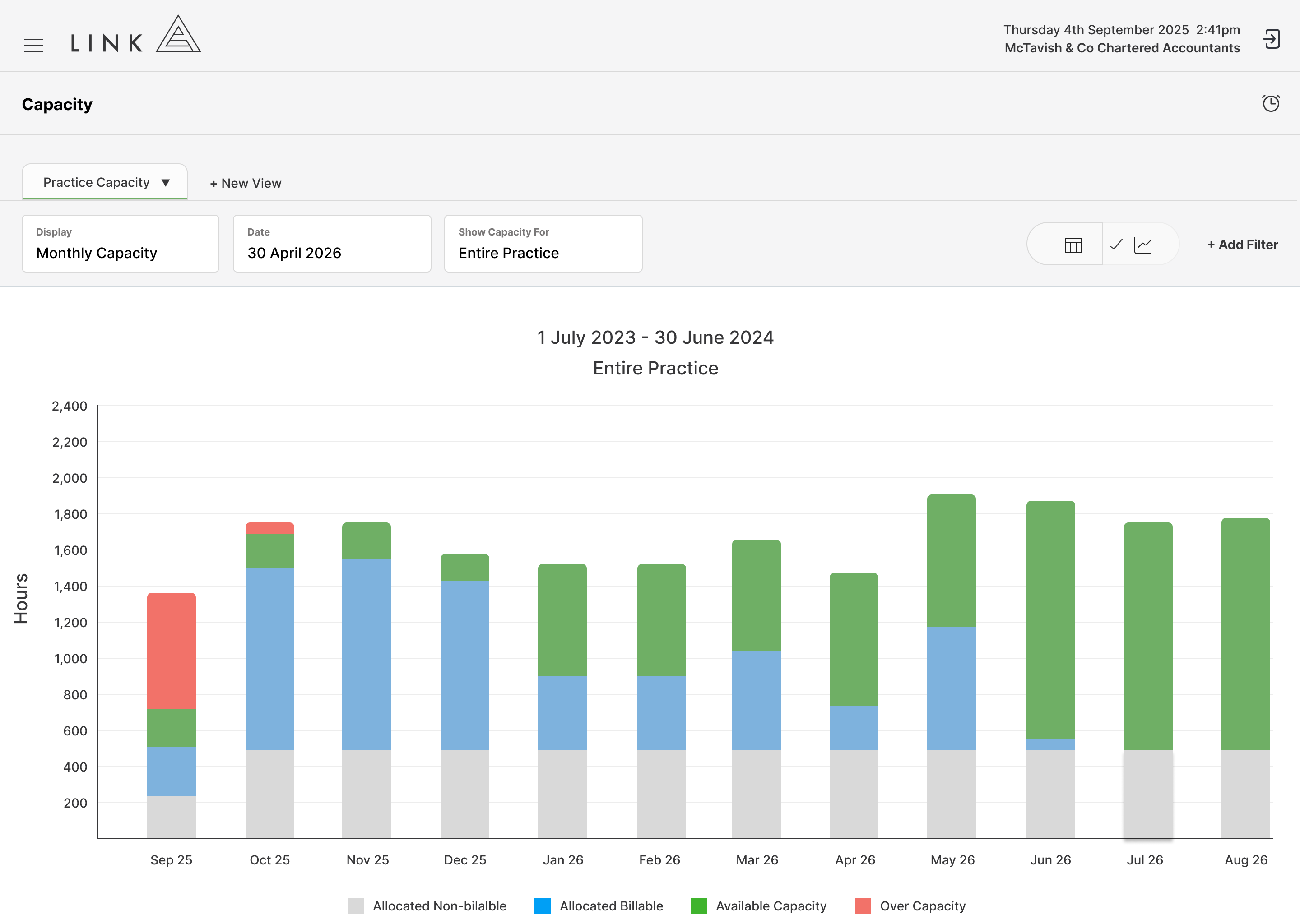
Task: Click the 2,400 y-axis value
Action: (70, 406)
